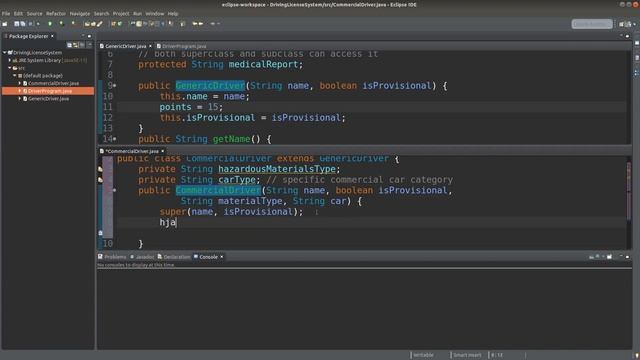Minimize the Console panel

[x=621, y=257]
